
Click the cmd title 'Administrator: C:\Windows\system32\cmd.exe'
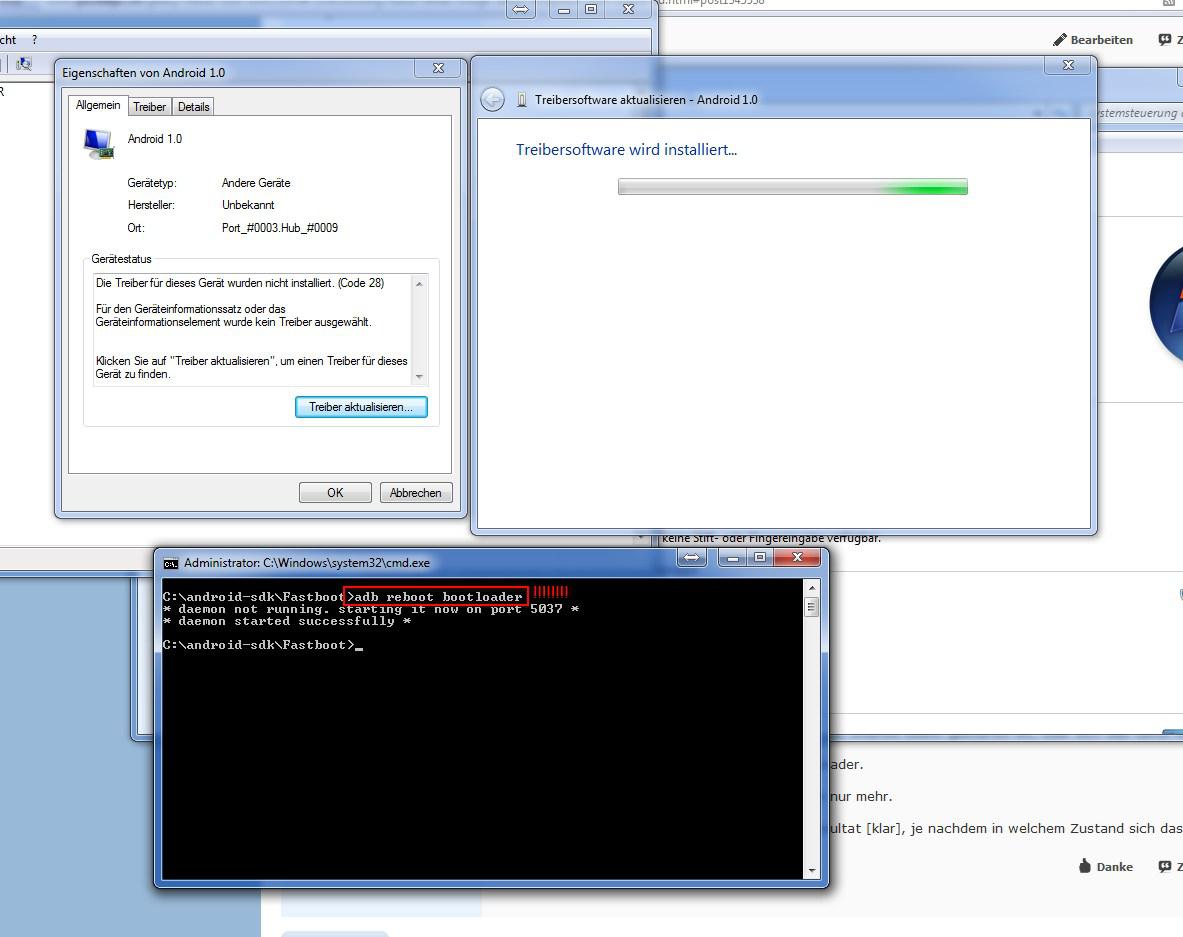point(307,563)
